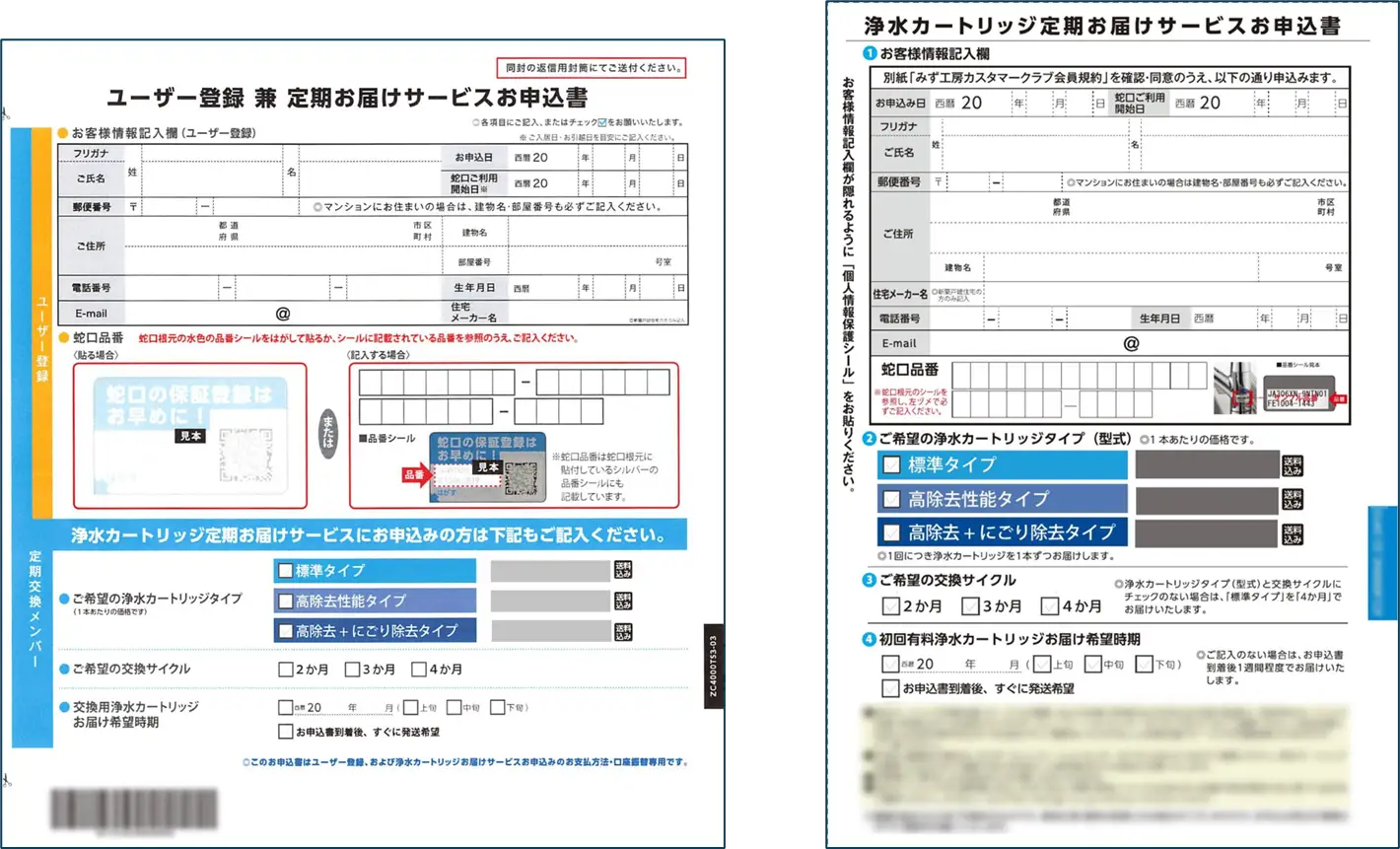Click the numbered circle 3 beside ご希望の交換サイクル
Screen dimensions: 1400x849
click(x=871, y=581)
